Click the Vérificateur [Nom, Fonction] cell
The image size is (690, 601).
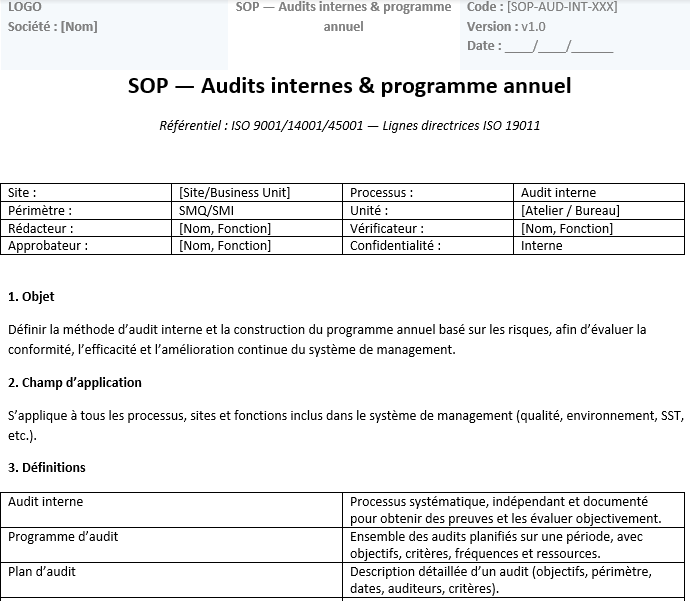click(567, 228)
